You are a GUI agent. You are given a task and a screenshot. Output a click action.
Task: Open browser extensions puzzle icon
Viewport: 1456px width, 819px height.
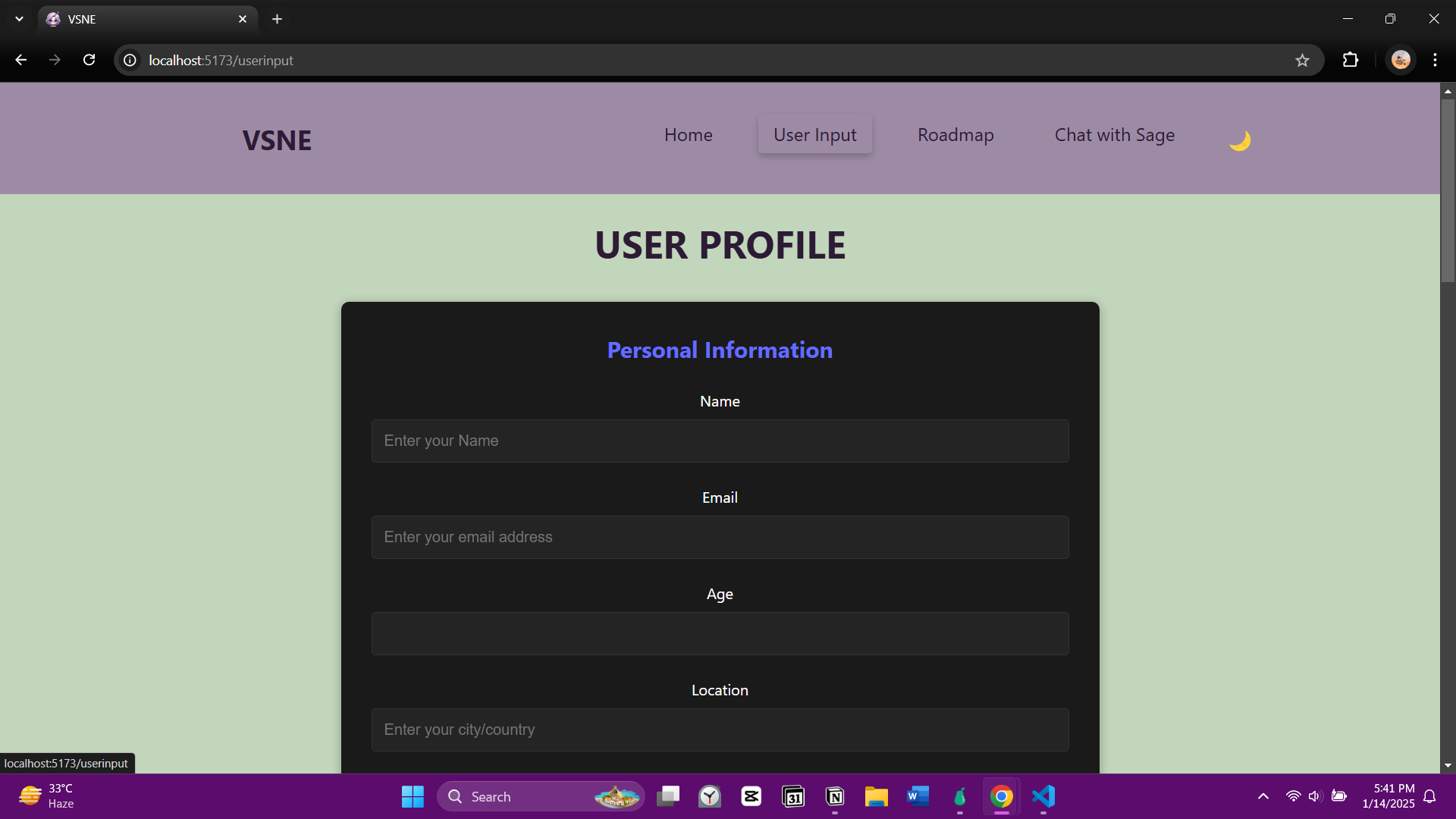point(1351,60)
